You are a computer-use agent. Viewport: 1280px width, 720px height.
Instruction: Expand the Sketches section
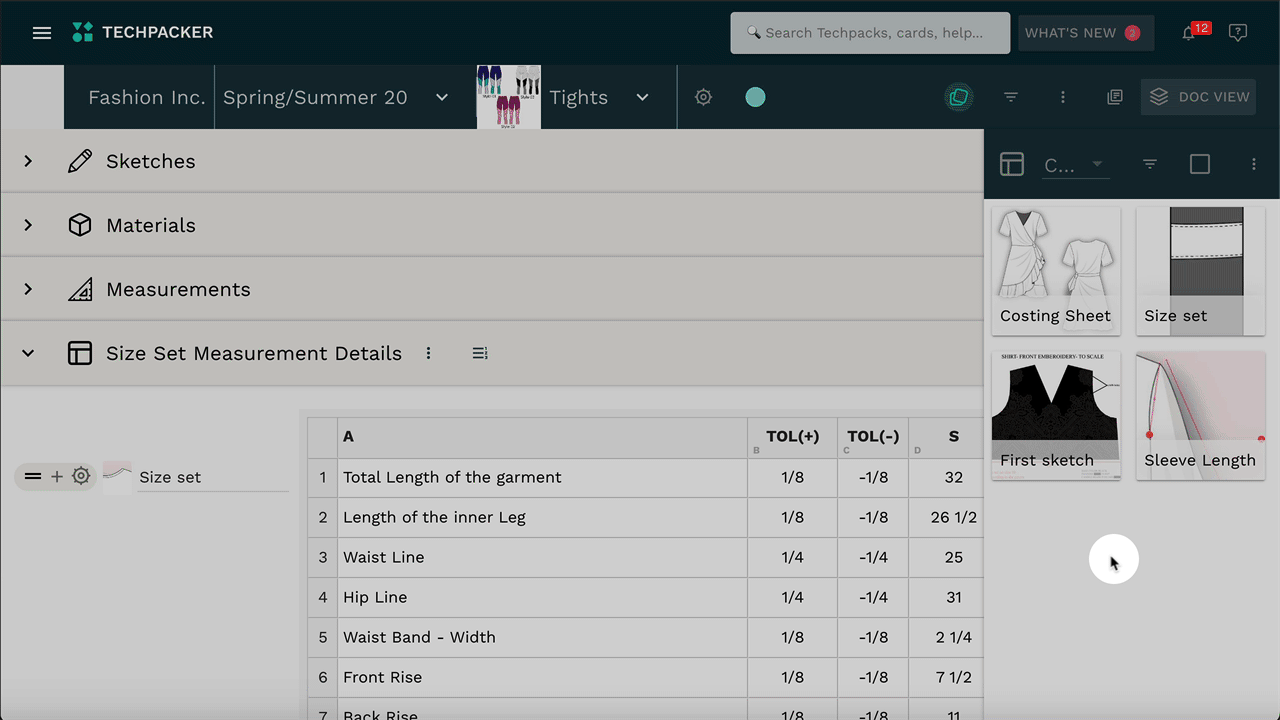click(28, 161)
